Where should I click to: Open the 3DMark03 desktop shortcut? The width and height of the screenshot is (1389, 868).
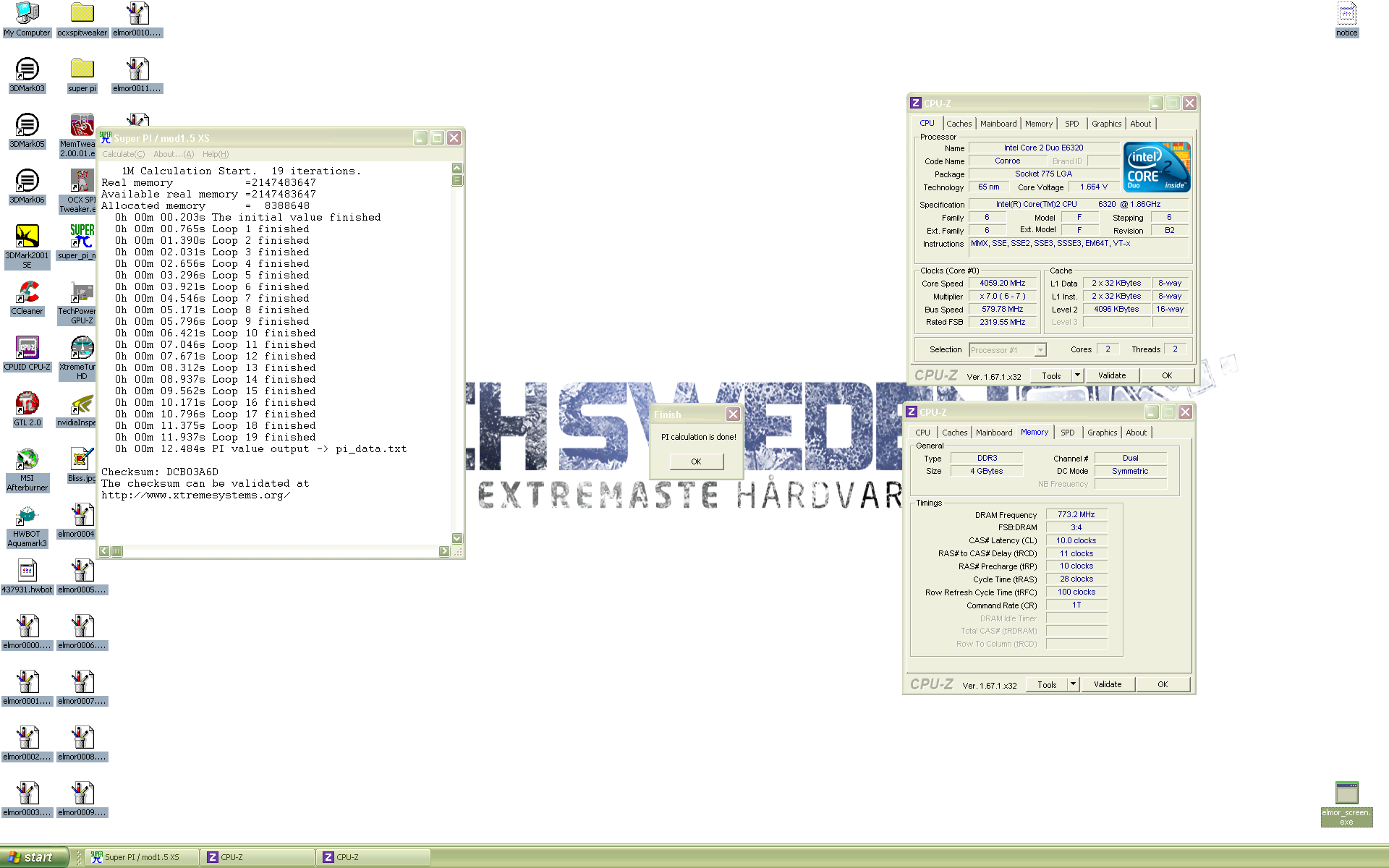(x=27, y=75)
